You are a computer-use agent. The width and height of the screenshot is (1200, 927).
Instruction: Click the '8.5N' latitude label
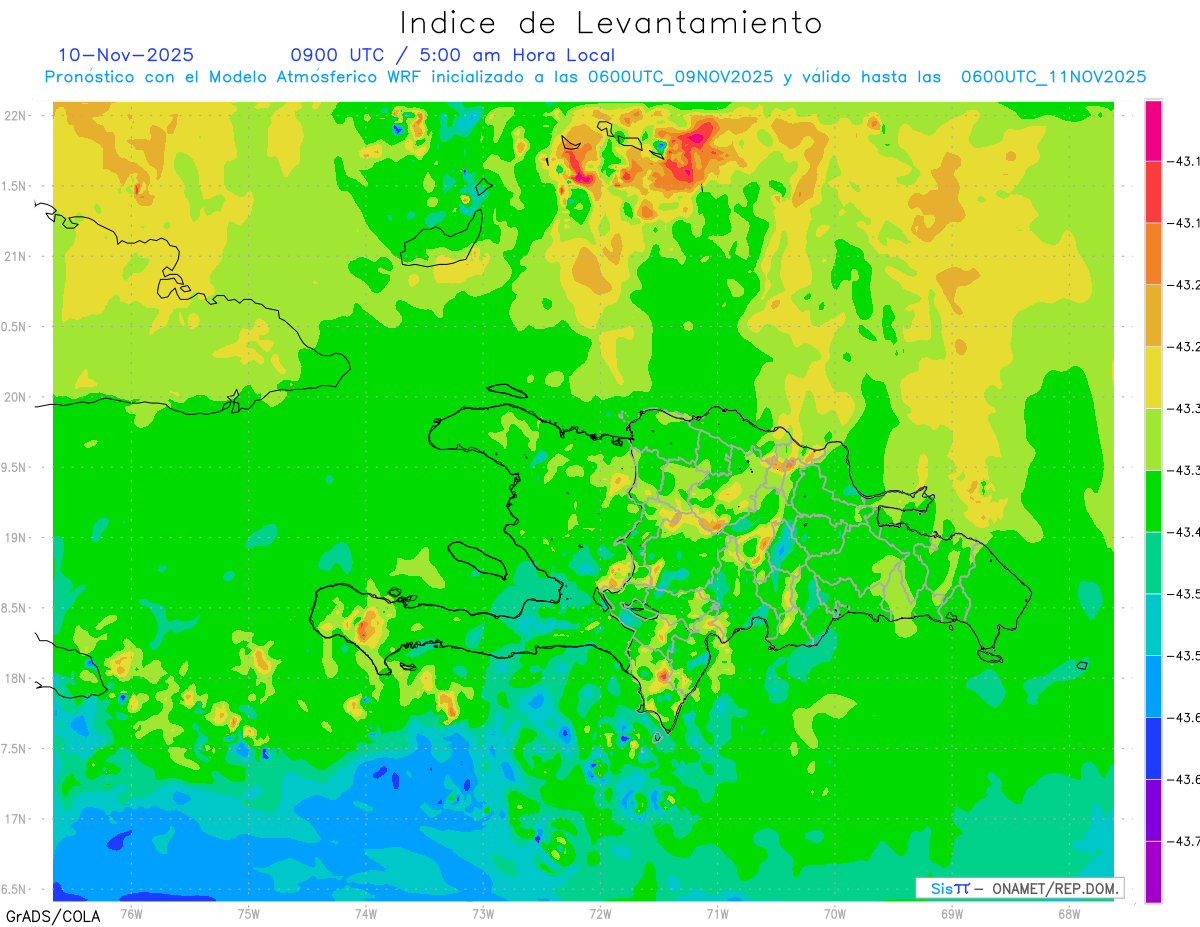click(15, 608)
